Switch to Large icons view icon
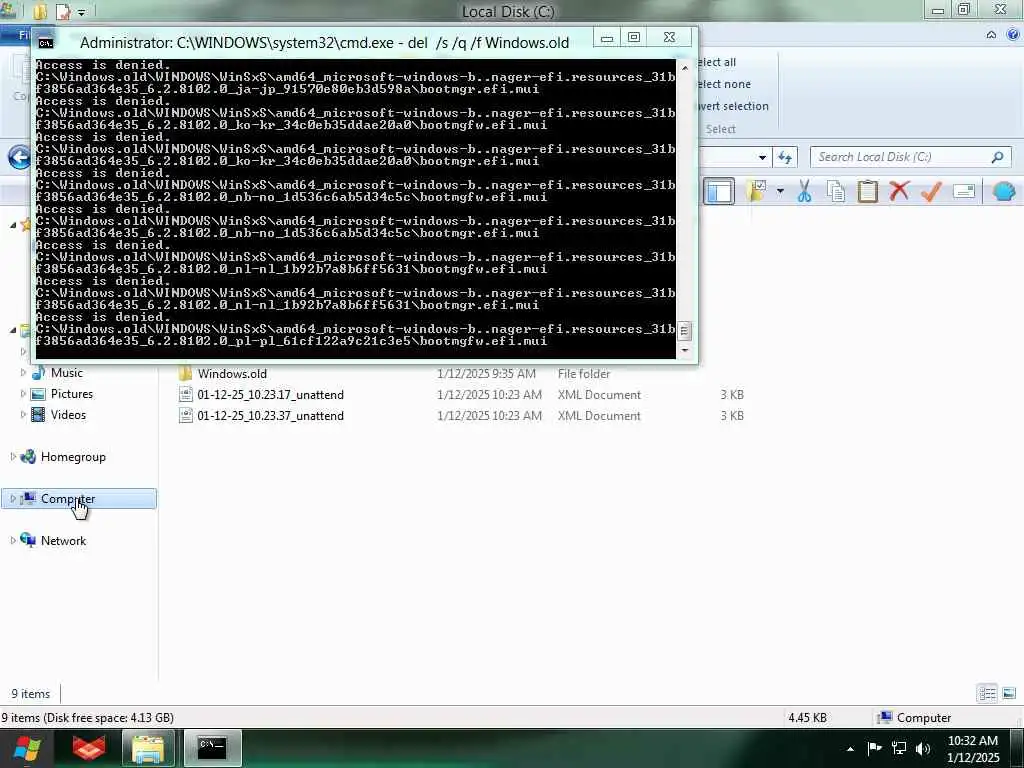 click(1009, 693)
